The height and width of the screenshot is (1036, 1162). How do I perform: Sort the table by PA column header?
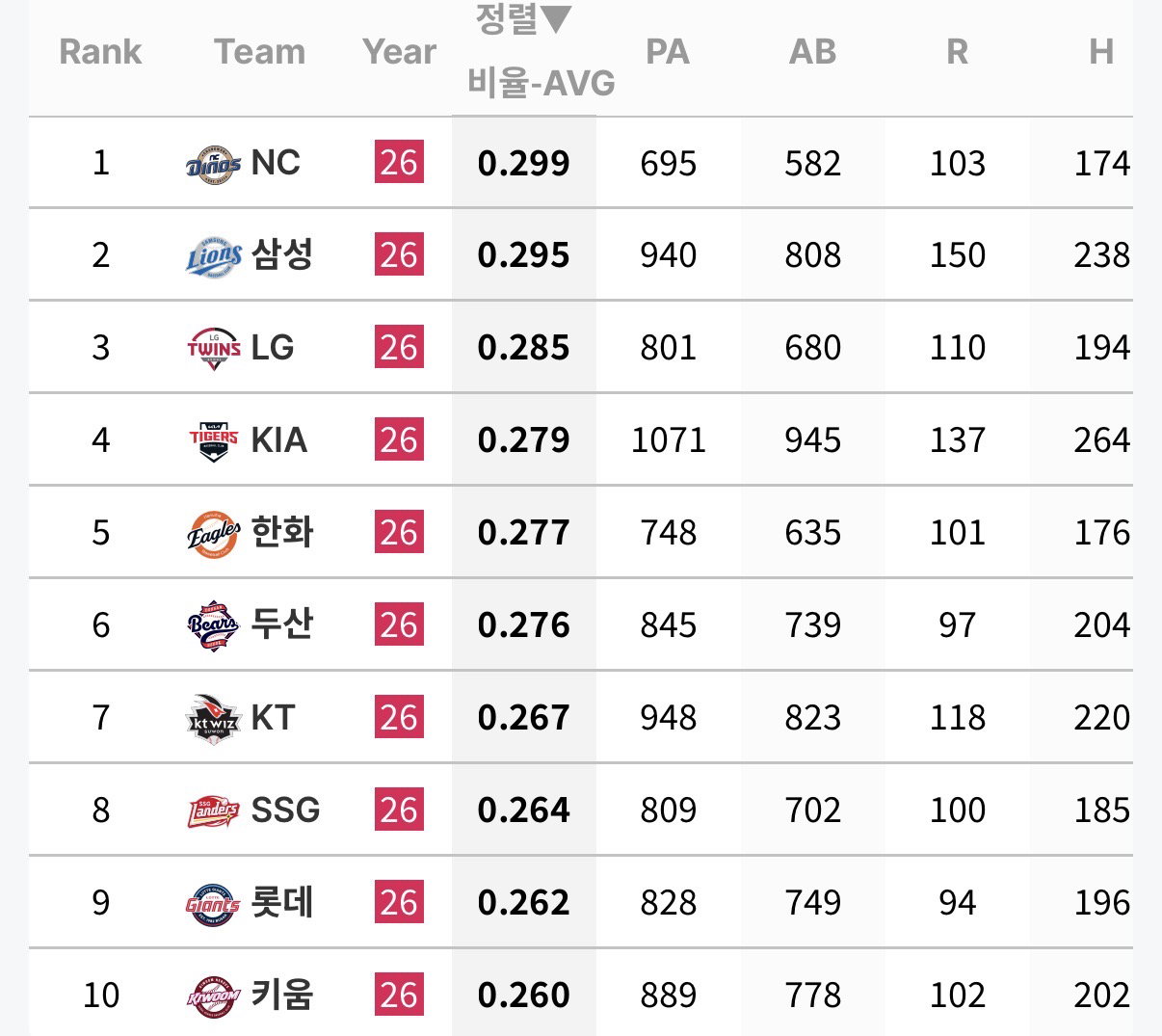668,51
